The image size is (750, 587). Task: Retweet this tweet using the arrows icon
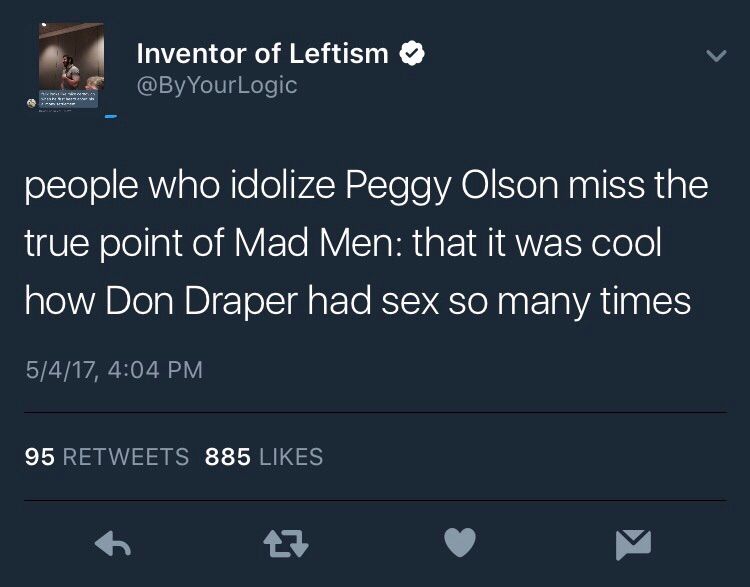[x=285, y=543]
